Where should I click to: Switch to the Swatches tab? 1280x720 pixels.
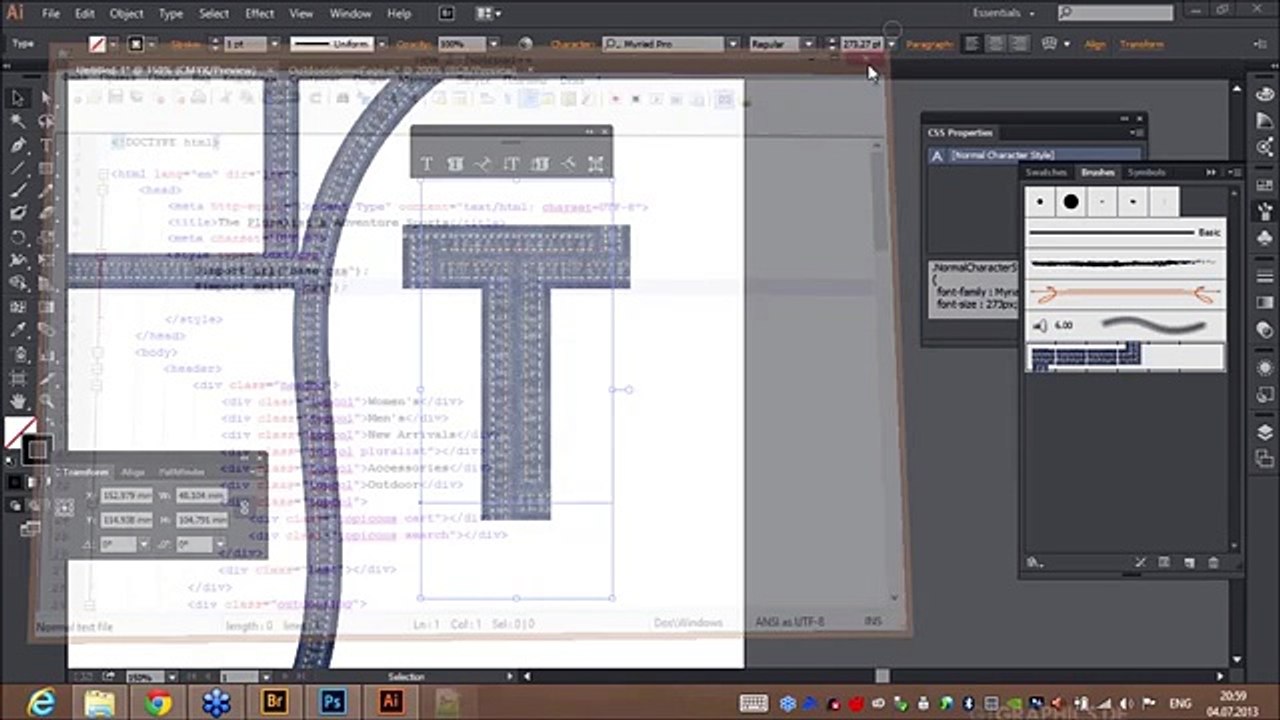click(1046, 172)
